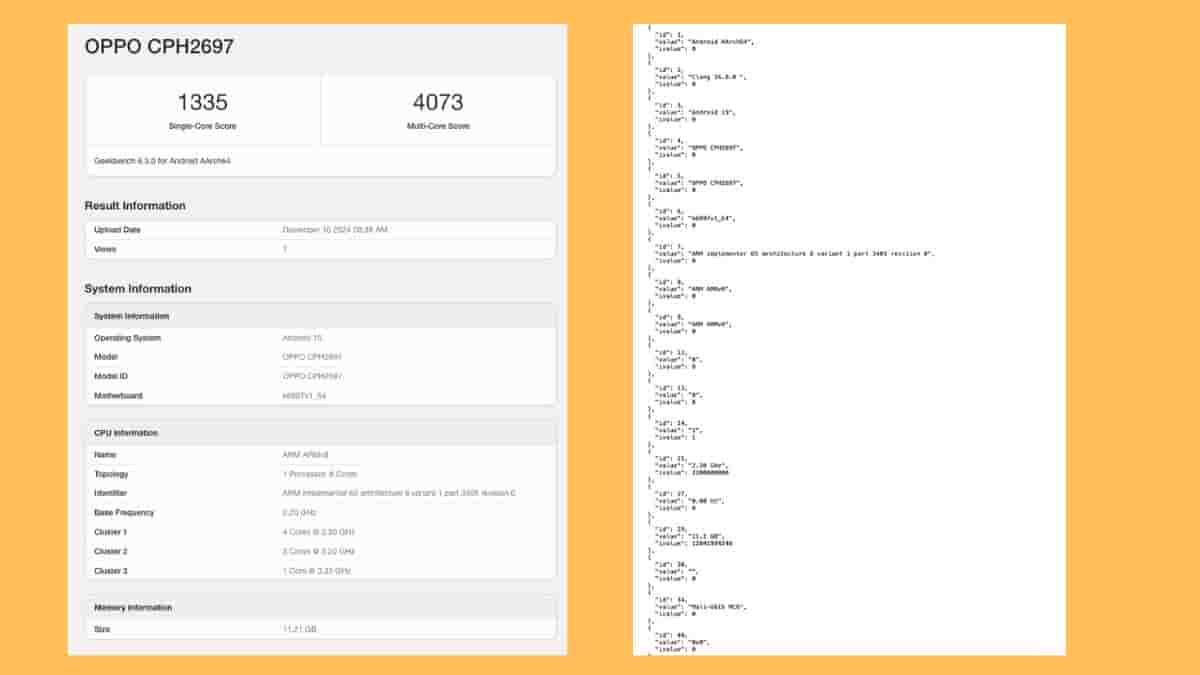
Task: Click the Memory Information table header
Action: click(x=320, y=608)
